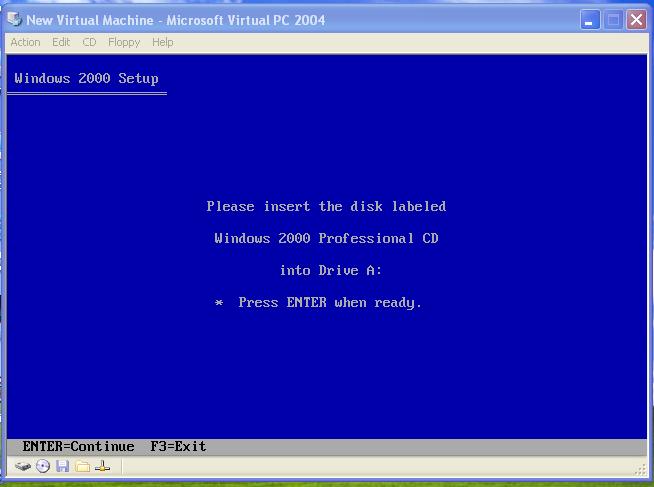The image size is (654, 487).
Task: Close the Virtual PC window
Action: point(636,20)
